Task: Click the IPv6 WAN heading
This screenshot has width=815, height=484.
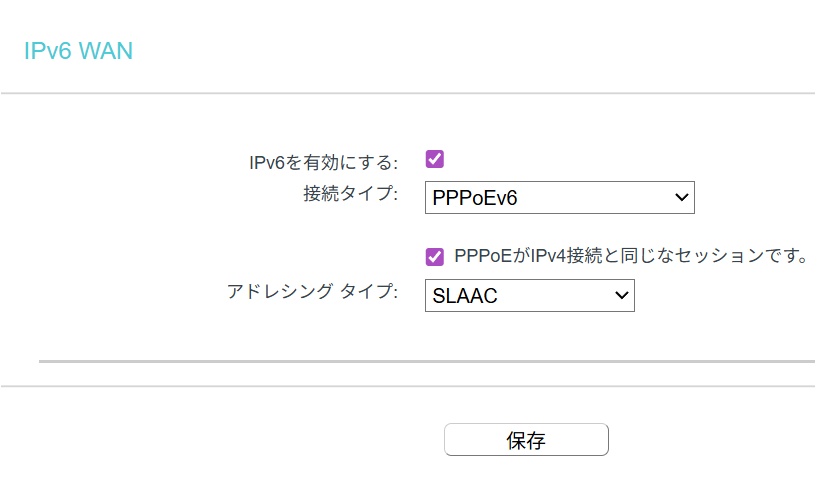Action: pyautogui.click(x=78, y=51)
